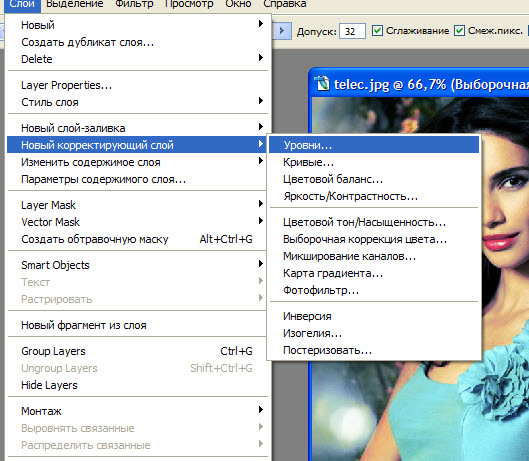Open Layer Properties… dialog
This screenshot has width=529, height=461.
[138, 85]
